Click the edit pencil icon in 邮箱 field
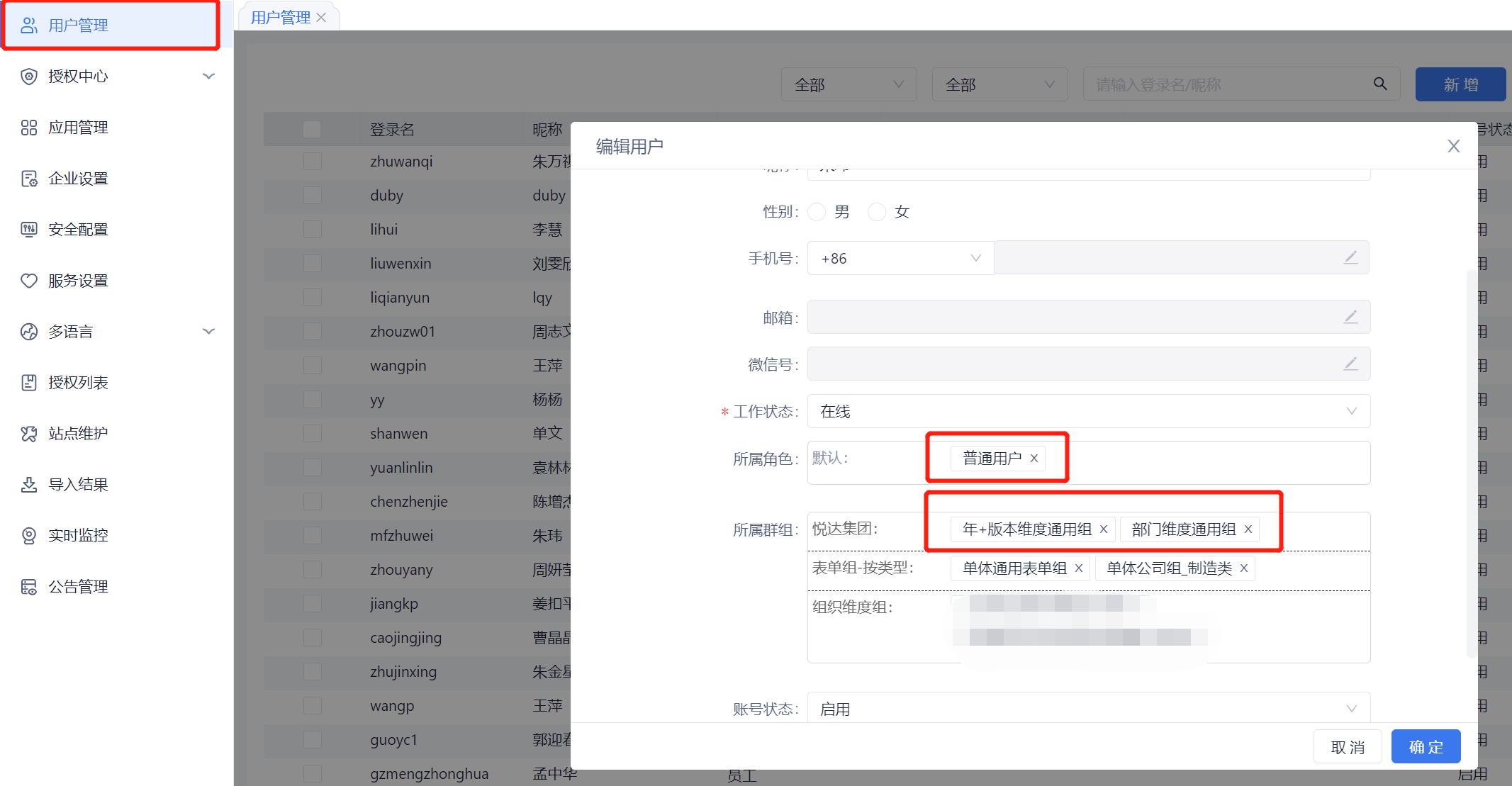 (x=1350, y=317)
